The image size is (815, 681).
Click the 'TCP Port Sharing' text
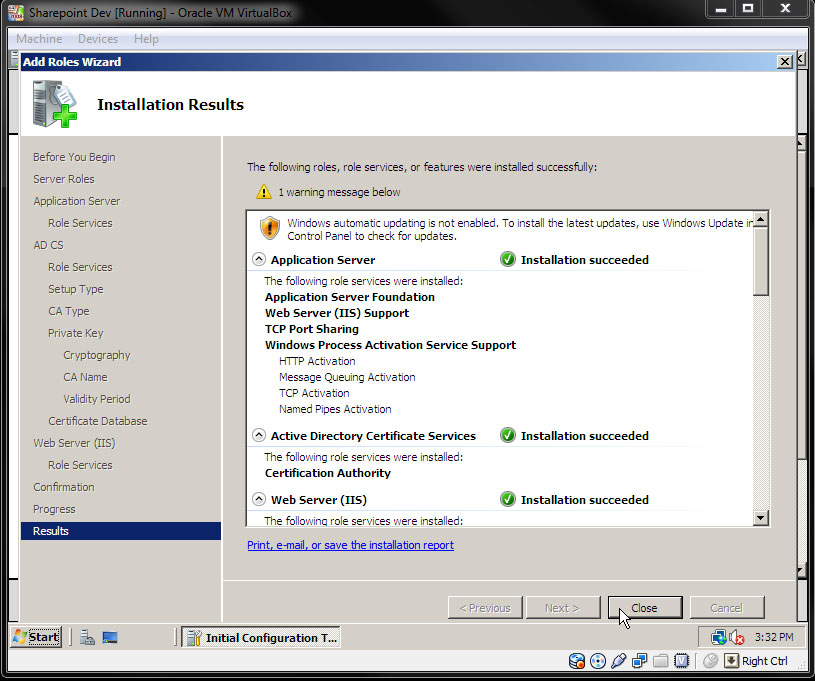pyautogui.click(x=312, y=329)
